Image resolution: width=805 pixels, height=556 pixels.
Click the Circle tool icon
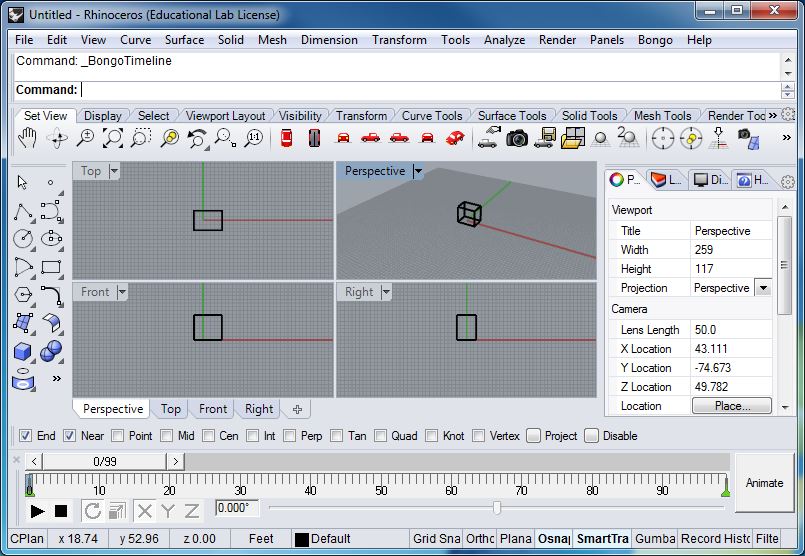coord(23,239)
